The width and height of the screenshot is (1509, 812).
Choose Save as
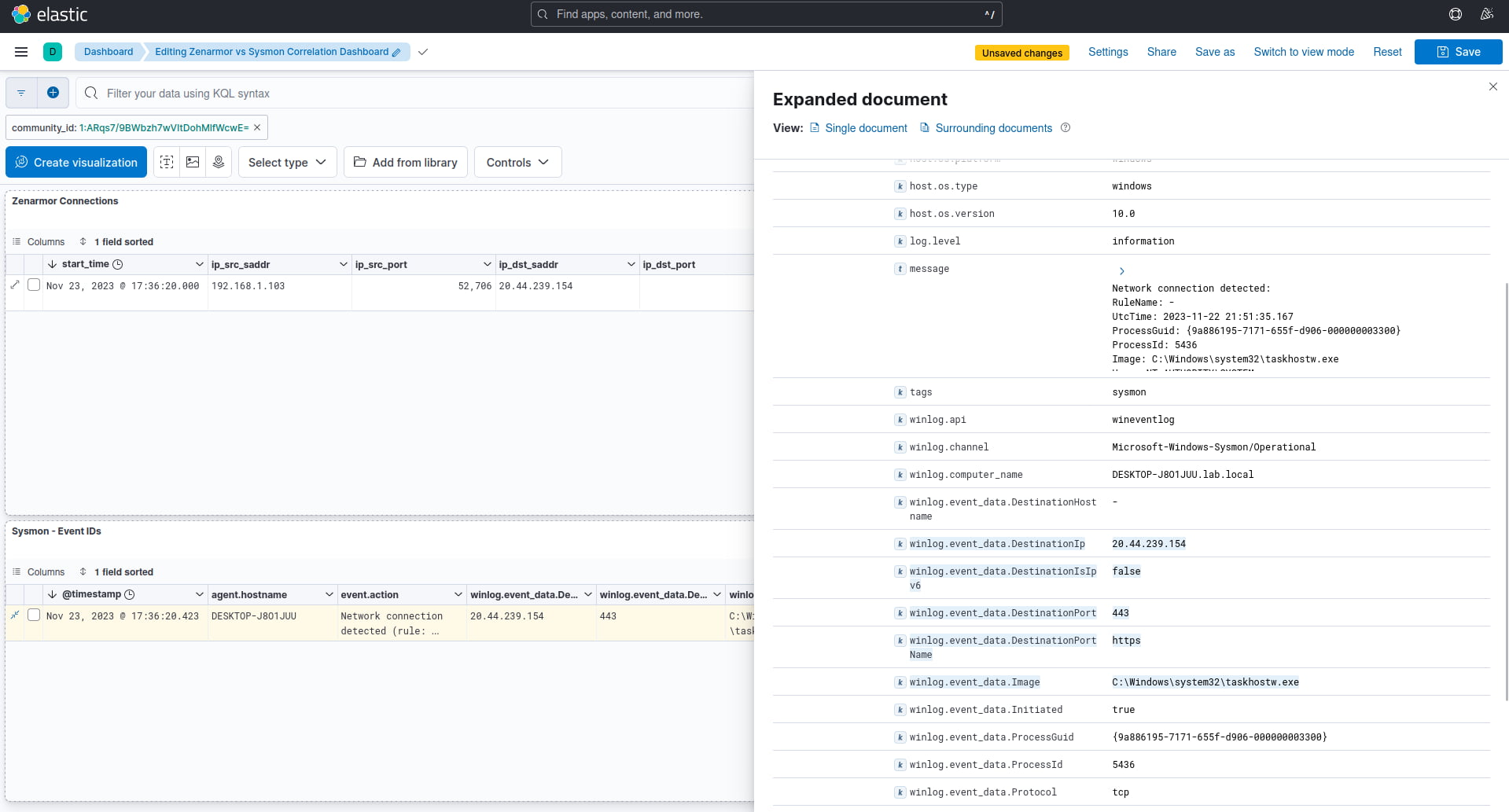[1215, 52]
